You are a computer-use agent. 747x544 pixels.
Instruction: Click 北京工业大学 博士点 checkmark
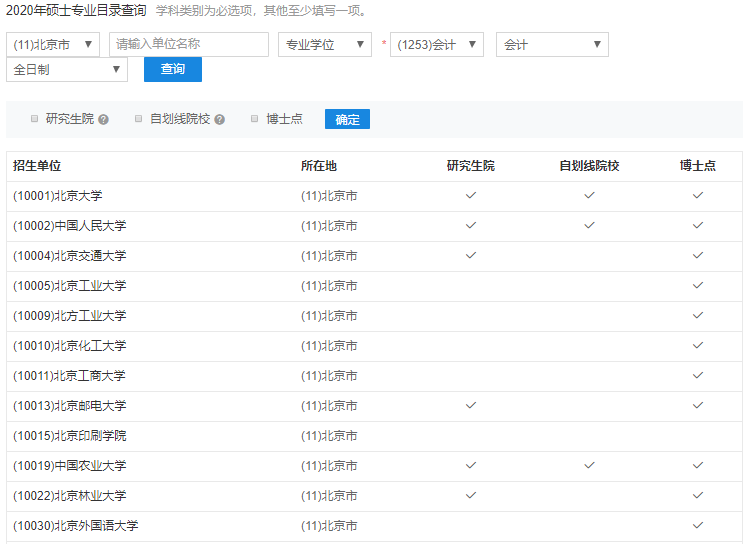point(698,285)
